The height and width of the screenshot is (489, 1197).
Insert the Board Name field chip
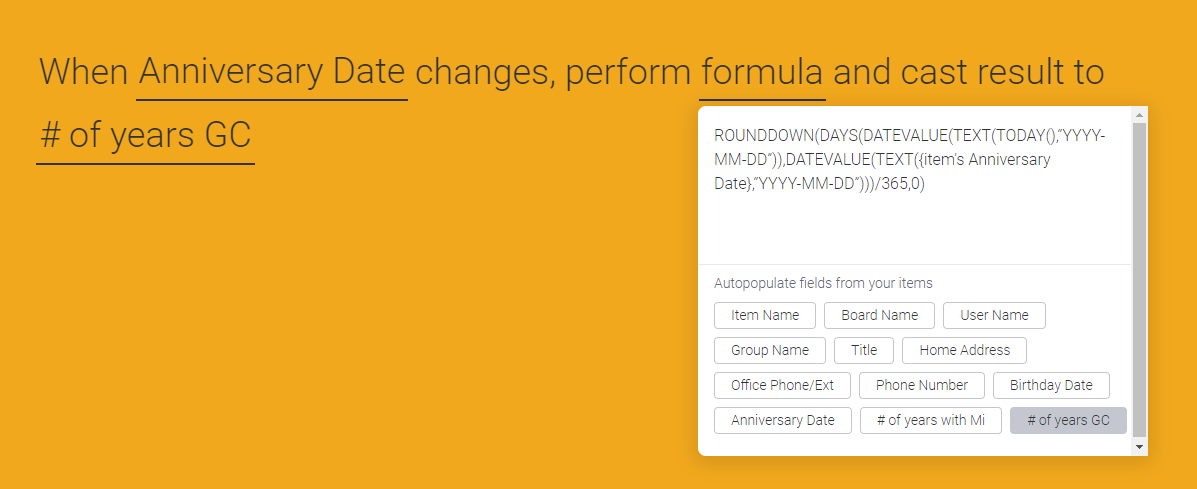879,315
